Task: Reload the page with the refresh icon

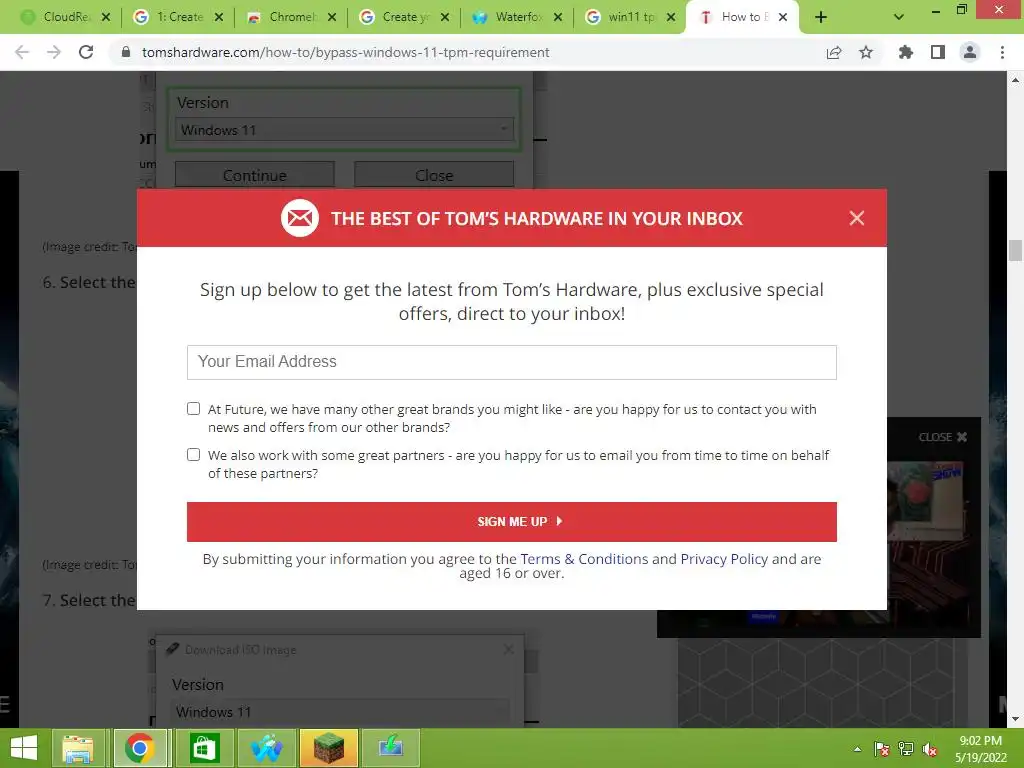Action: (86, 52)
